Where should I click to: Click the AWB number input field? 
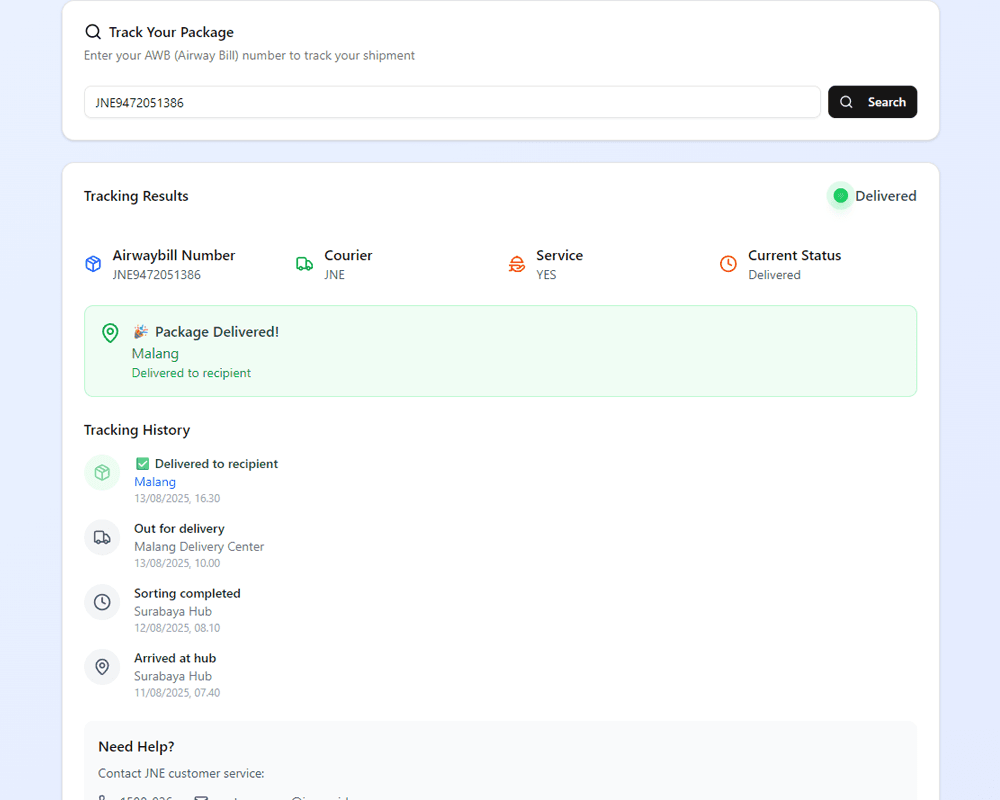click(452, 102)
